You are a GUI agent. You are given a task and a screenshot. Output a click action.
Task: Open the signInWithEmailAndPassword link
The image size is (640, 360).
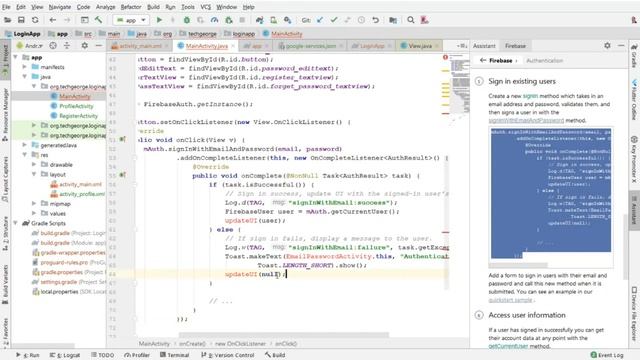point(526,120)
